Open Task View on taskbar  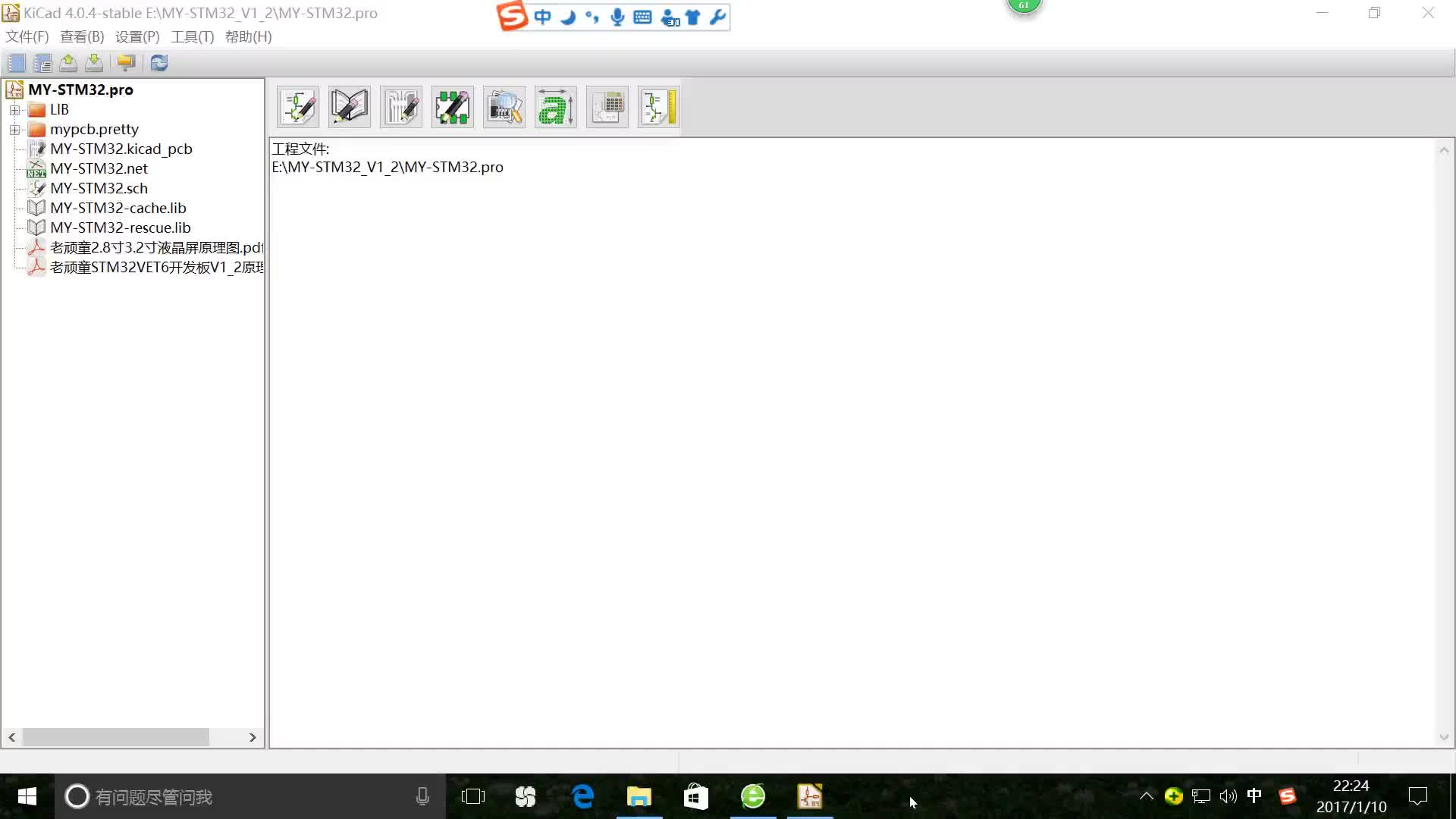473,796
